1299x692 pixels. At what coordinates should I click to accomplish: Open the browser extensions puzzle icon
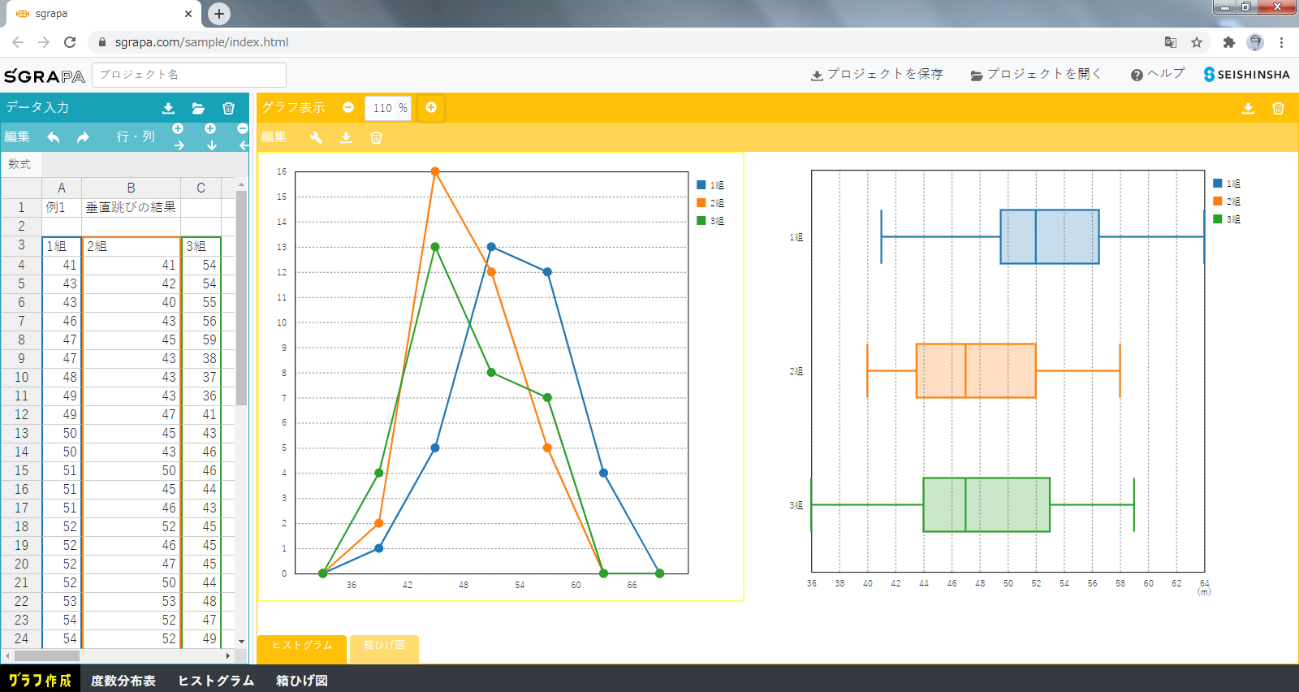click(1229, 42)
